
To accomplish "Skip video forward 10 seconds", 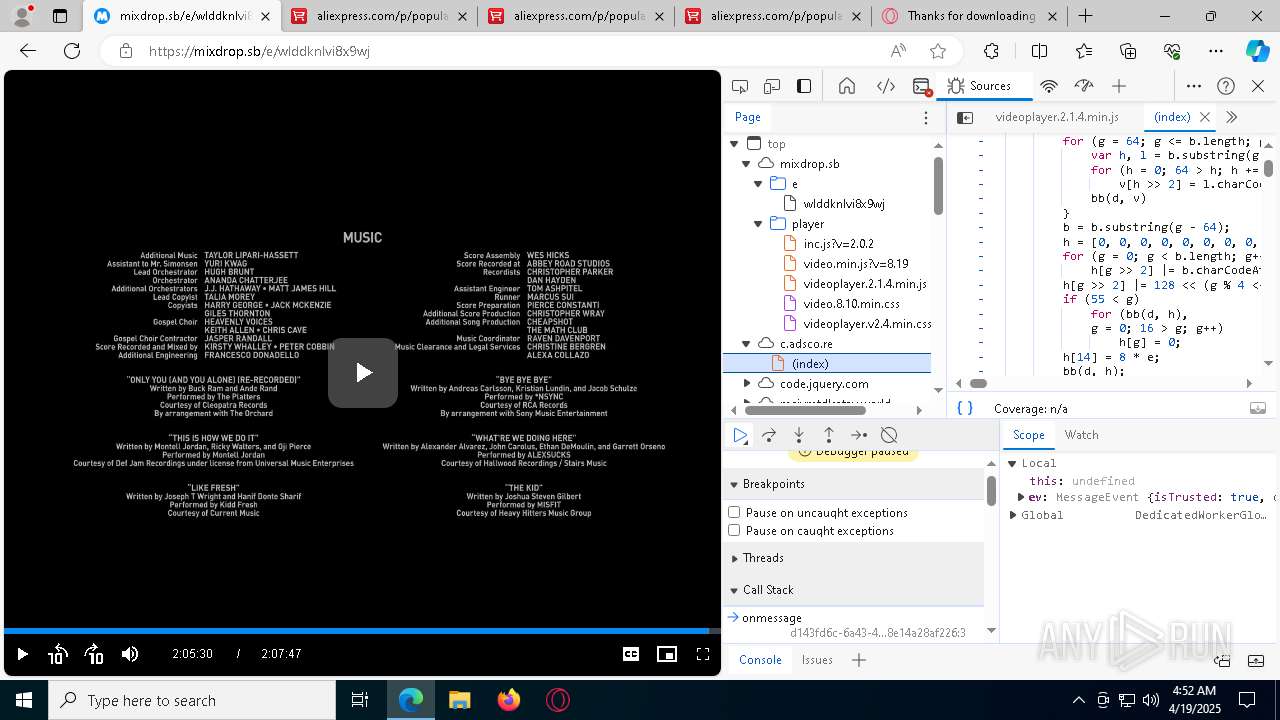I will coord(94,654).
